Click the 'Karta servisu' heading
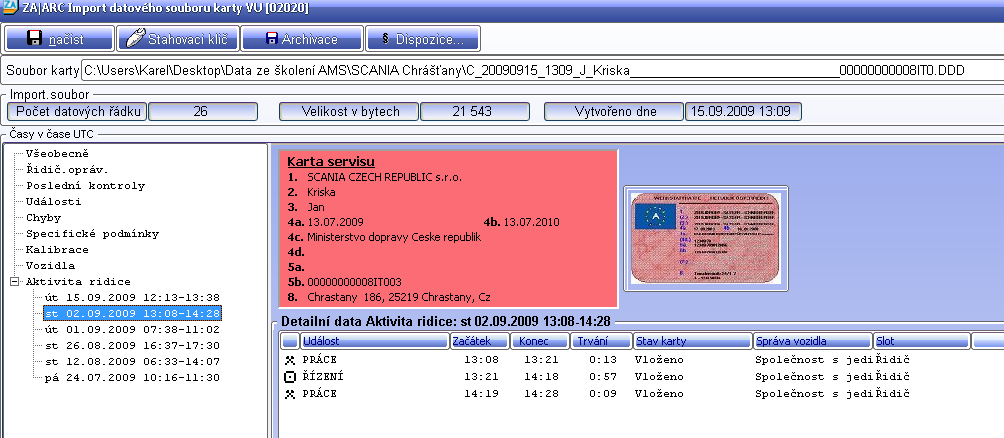Viewport: 1004px width, 438px height. (x=331, y=162)
